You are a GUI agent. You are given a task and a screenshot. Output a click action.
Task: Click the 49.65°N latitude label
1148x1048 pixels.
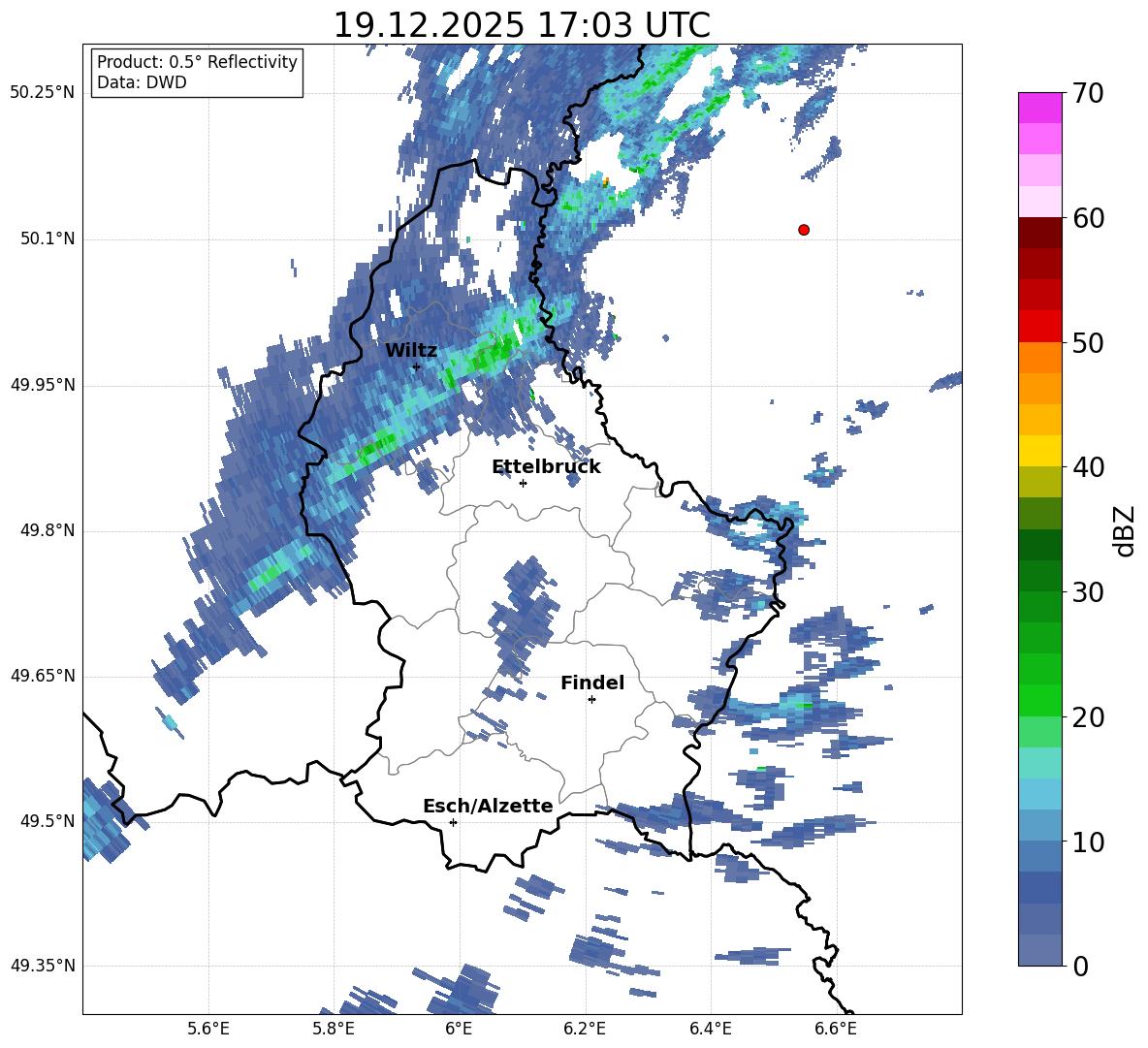click(x=43, y=676)
